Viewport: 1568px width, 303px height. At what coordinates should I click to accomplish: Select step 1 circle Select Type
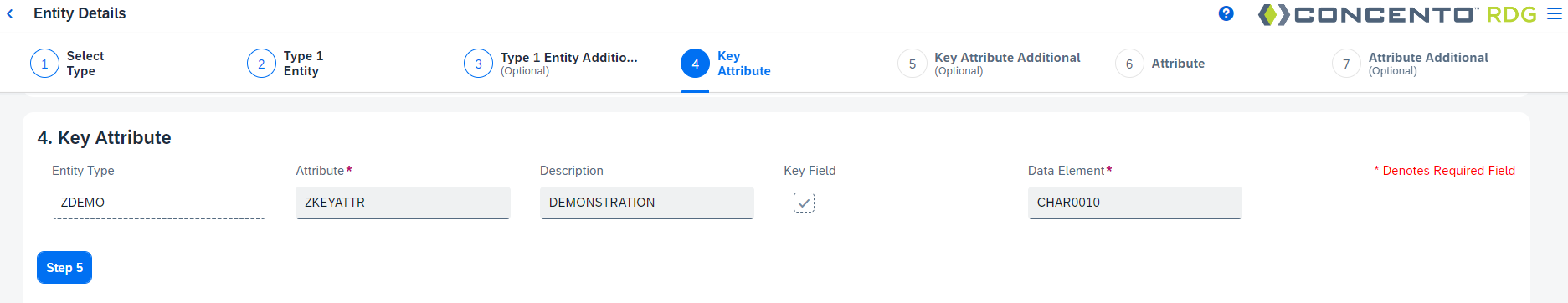coord(44,64)
